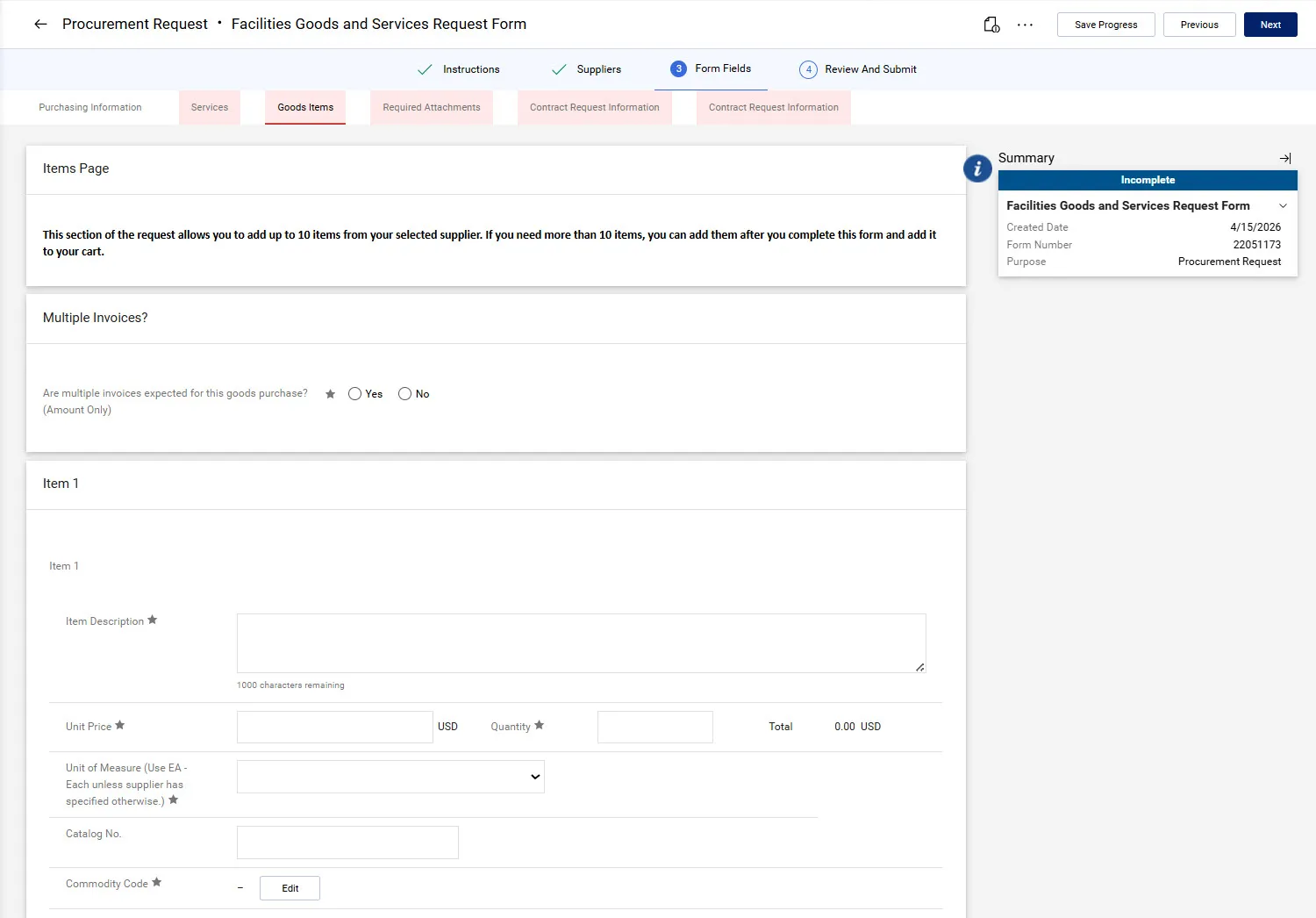Open the first Contract Request Information tab
Screen dimensions: 1316x918
click(595, 107)
